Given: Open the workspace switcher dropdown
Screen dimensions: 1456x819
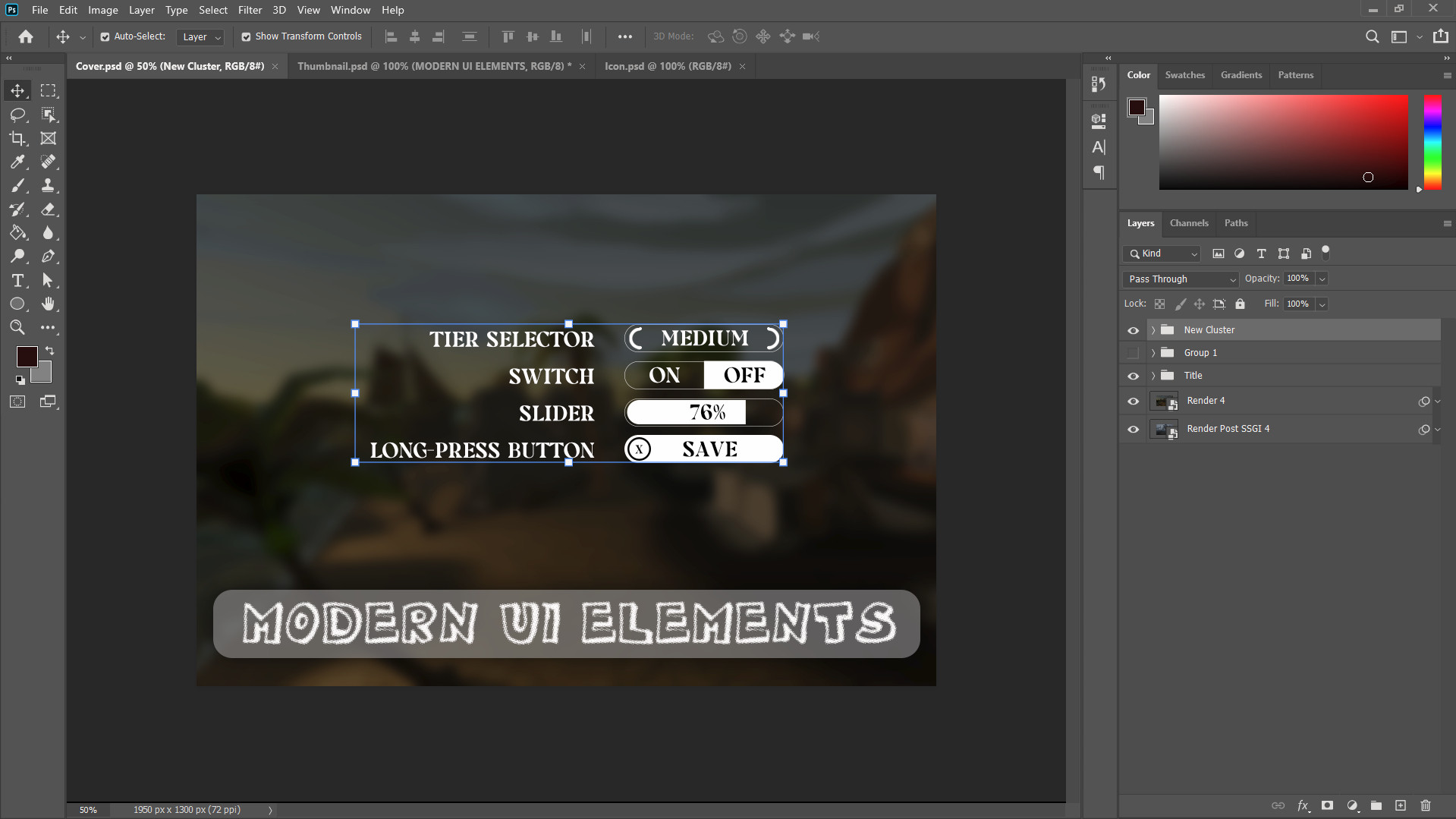Looking at the screenshot, I should pyautogui.click(x=1404, y=36).
